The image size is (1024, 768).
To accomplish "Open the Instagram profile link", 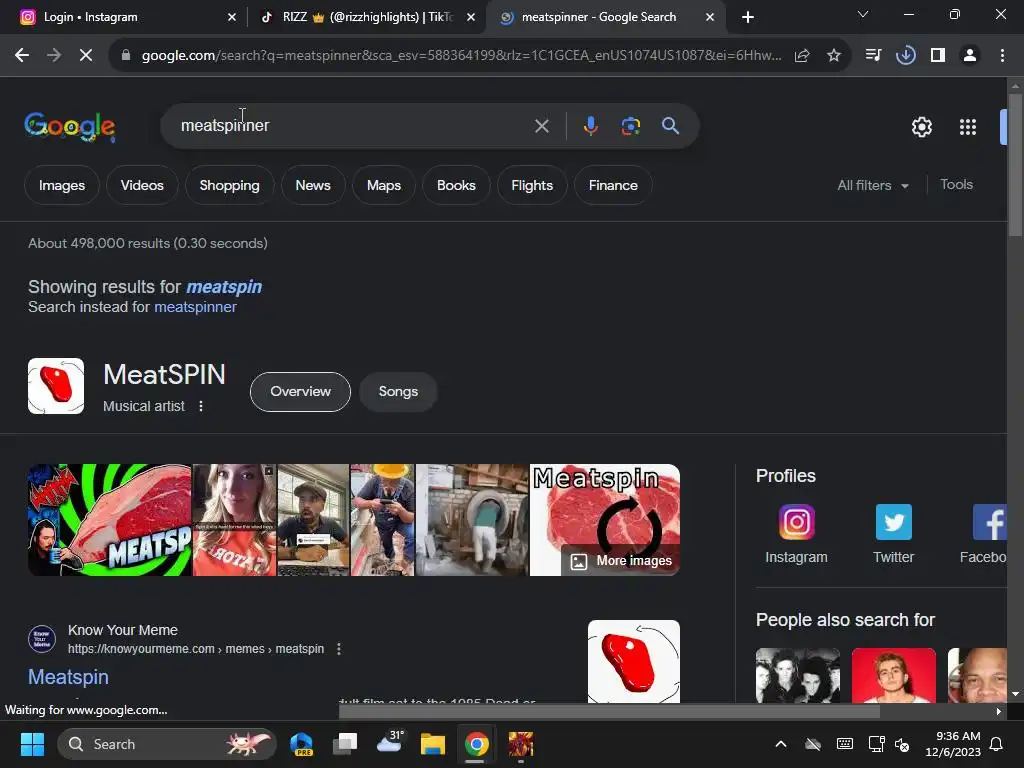I will click(x=796, y=534).
